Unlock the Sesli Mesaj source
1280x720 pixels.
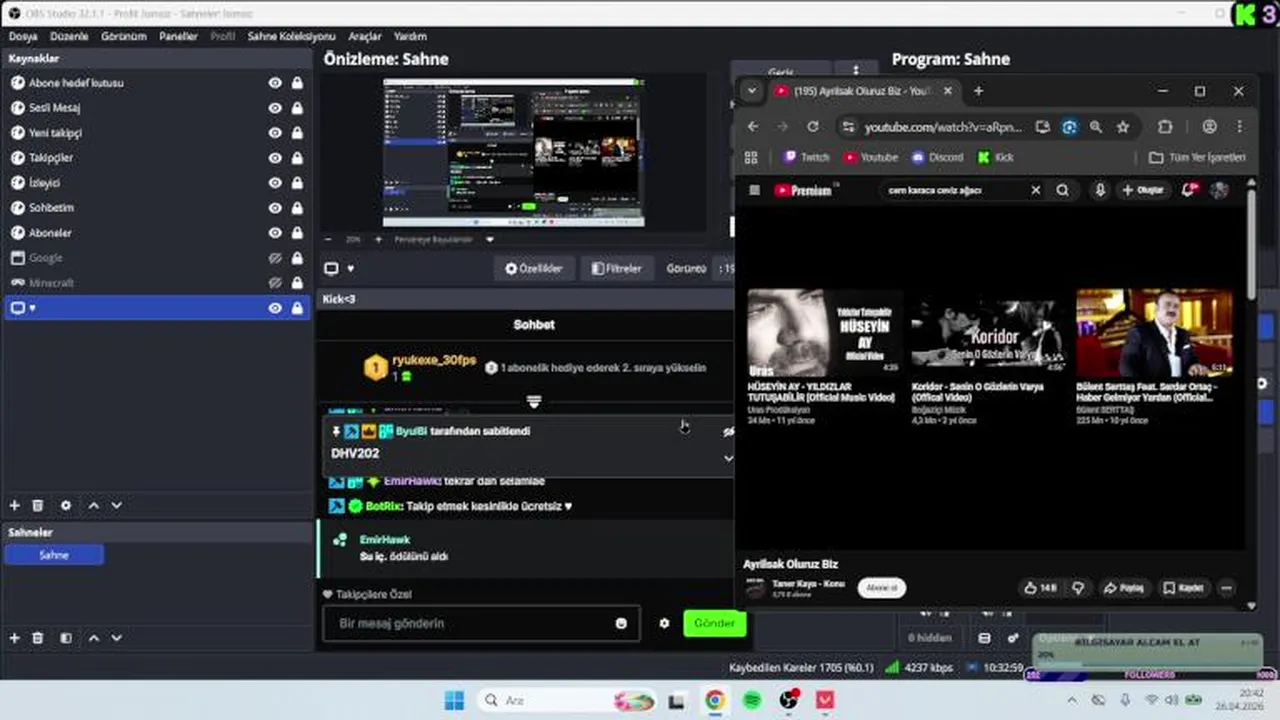(297, 108)
